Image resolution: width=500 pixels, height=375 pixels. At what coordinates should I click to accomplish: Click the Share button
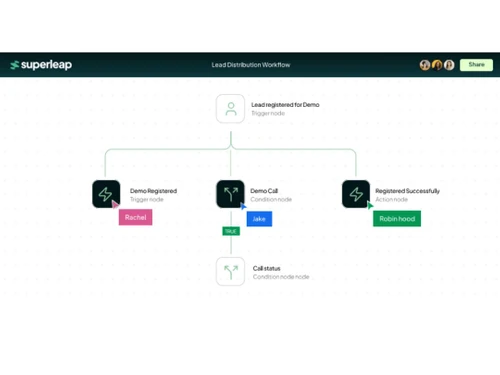click(476, 65)
